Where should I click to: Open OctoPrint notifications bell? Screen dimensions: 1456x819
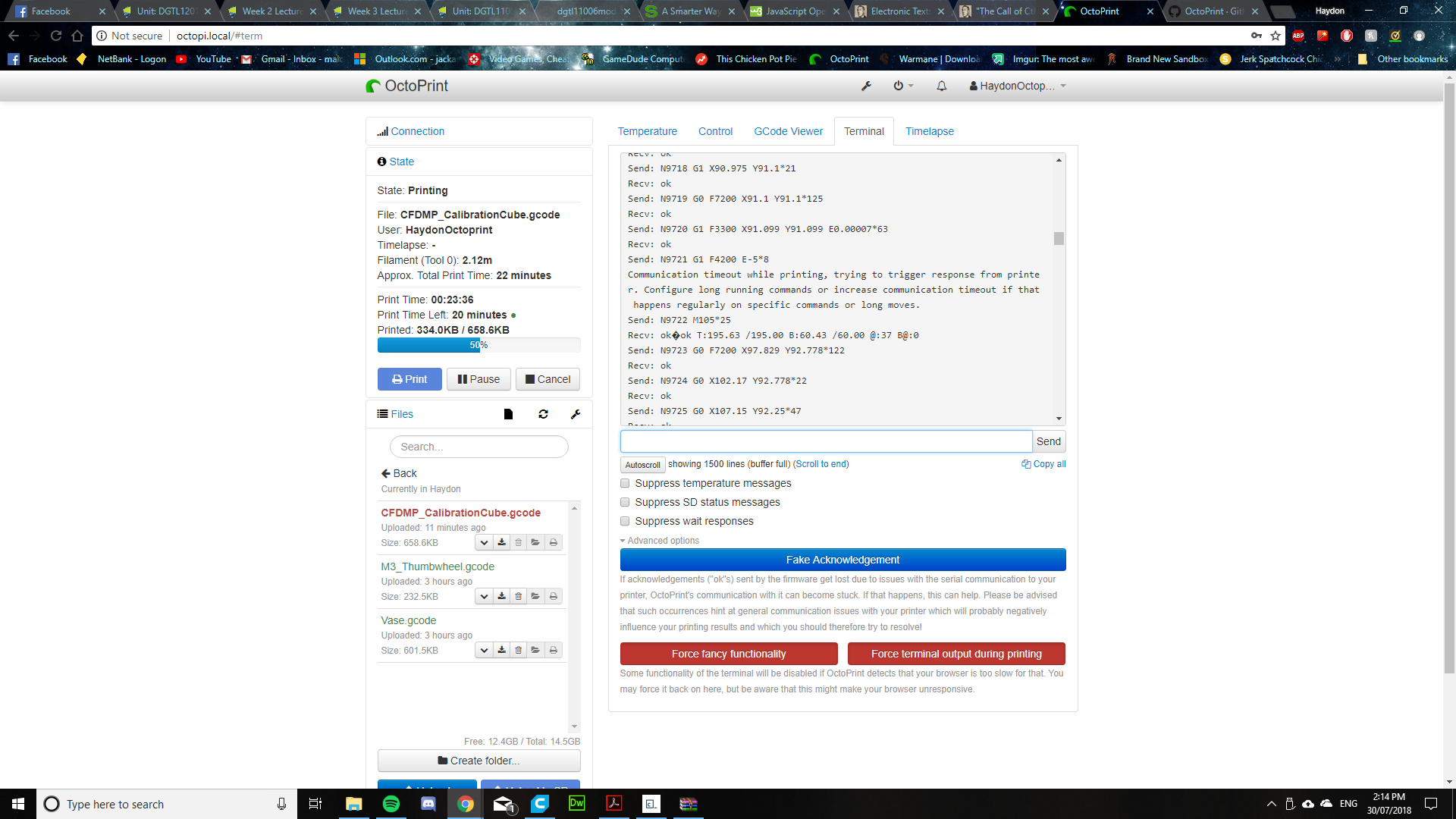point(940,86)
